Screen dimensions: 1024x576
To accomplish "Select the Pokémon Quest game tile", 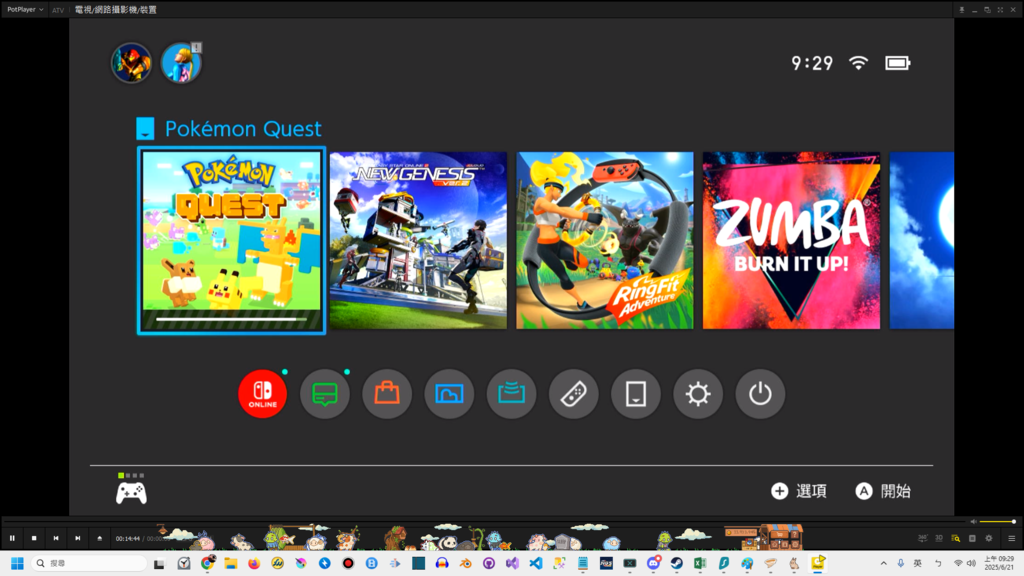I will (231, 240).
